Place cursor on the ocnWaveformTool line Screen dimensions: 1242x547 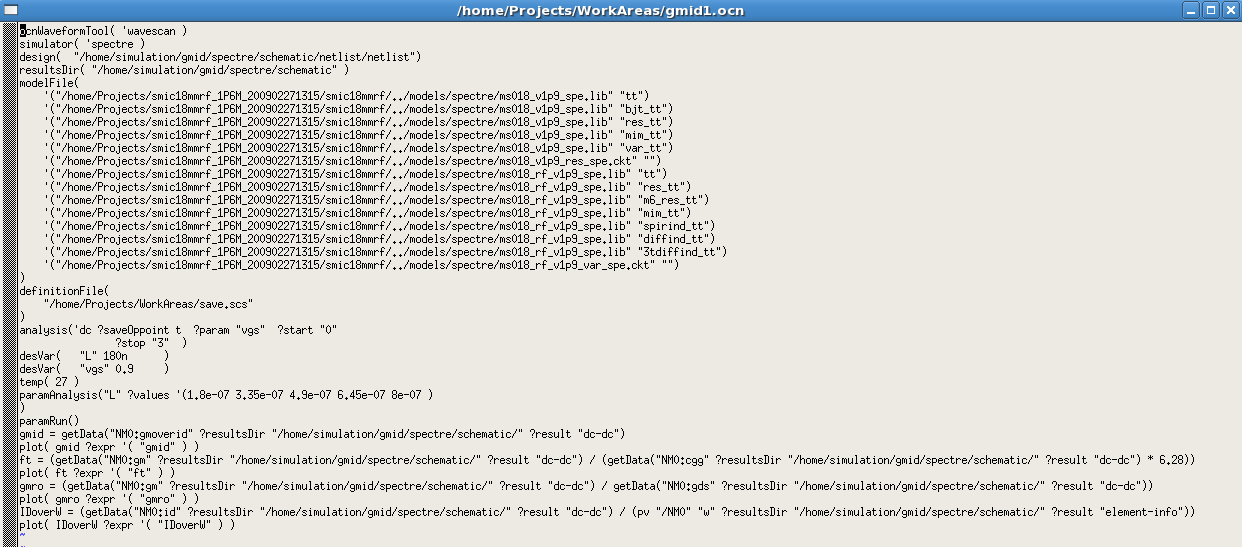(x=102, y=31)
